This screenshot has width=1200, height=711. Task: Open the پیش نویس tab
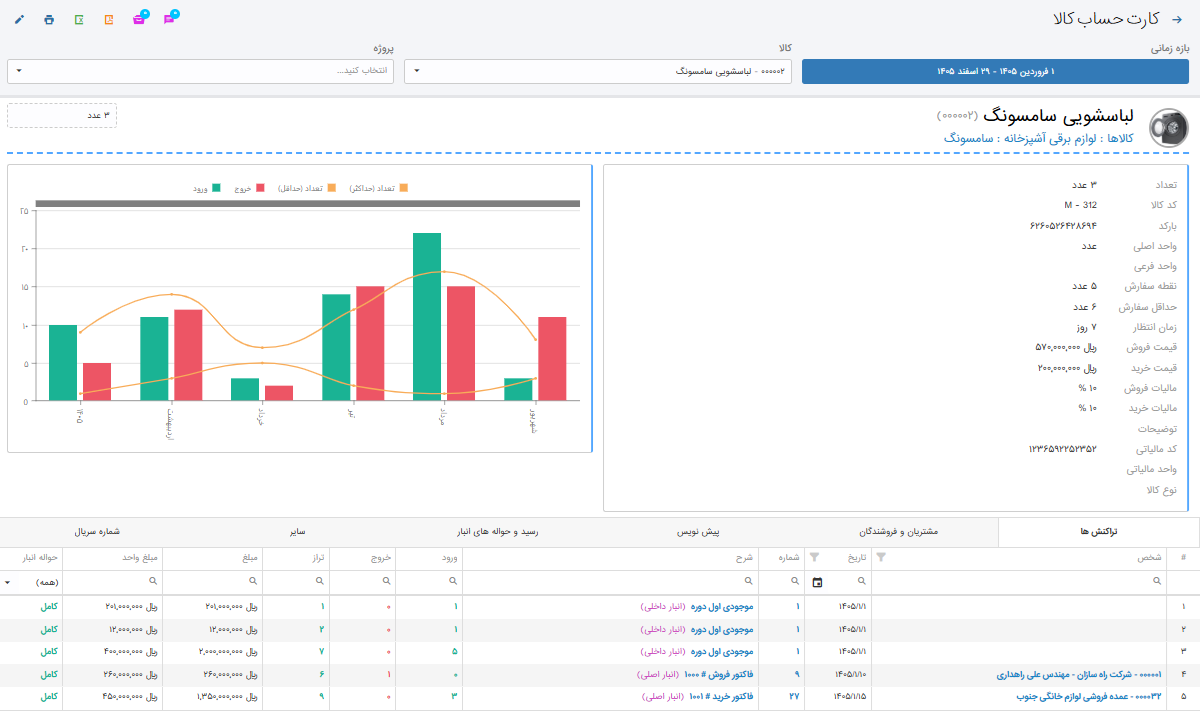(700, 533)
